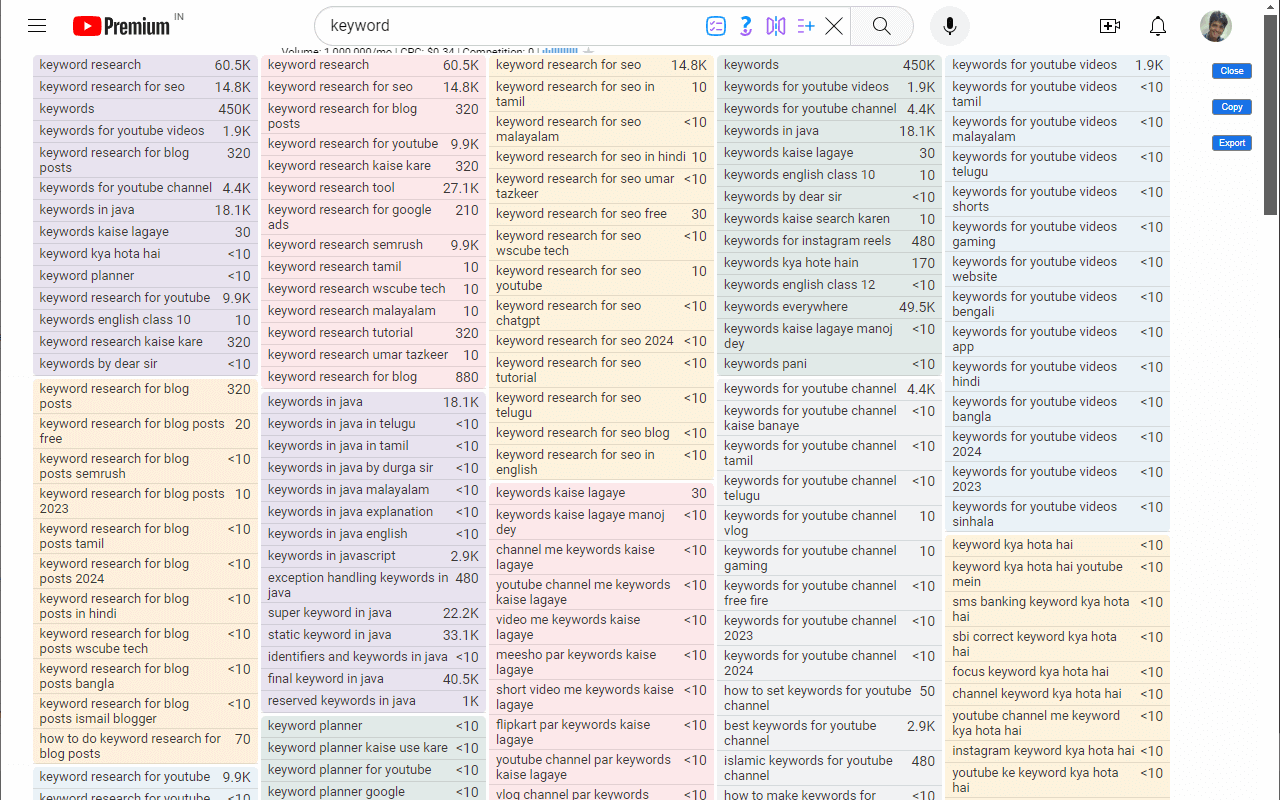Click the Create video icon in the top bar
Image resolution: width=1280 pixels, height=800 pixels.
pos(1109,26)
